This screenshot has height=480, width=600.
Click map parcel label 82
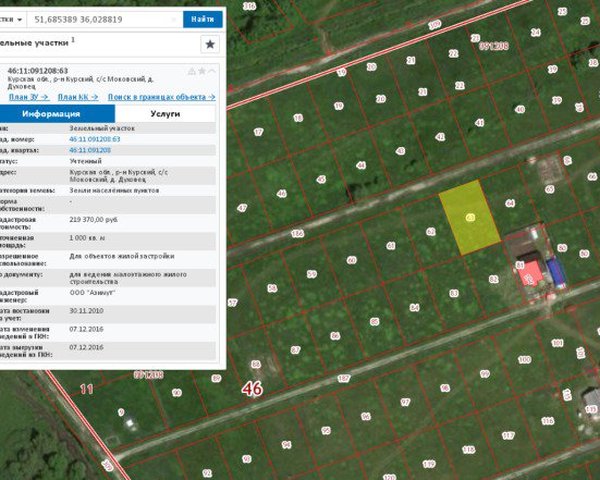click(494, 279)
